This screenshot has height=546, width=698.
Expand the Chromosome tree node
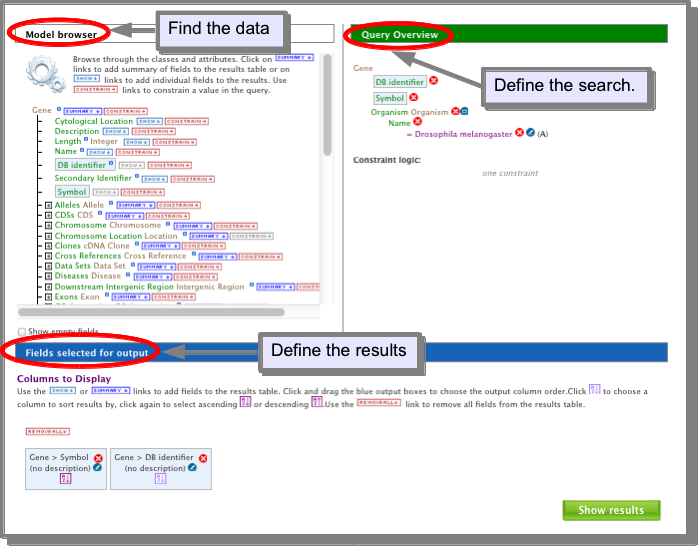(49, 225)
